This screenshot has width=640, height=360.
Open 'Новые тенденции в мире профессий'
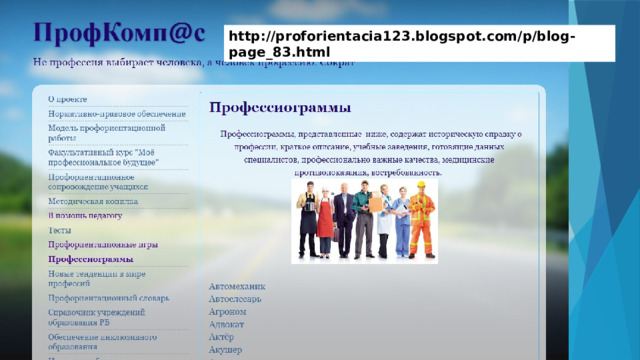pos(97,278)
